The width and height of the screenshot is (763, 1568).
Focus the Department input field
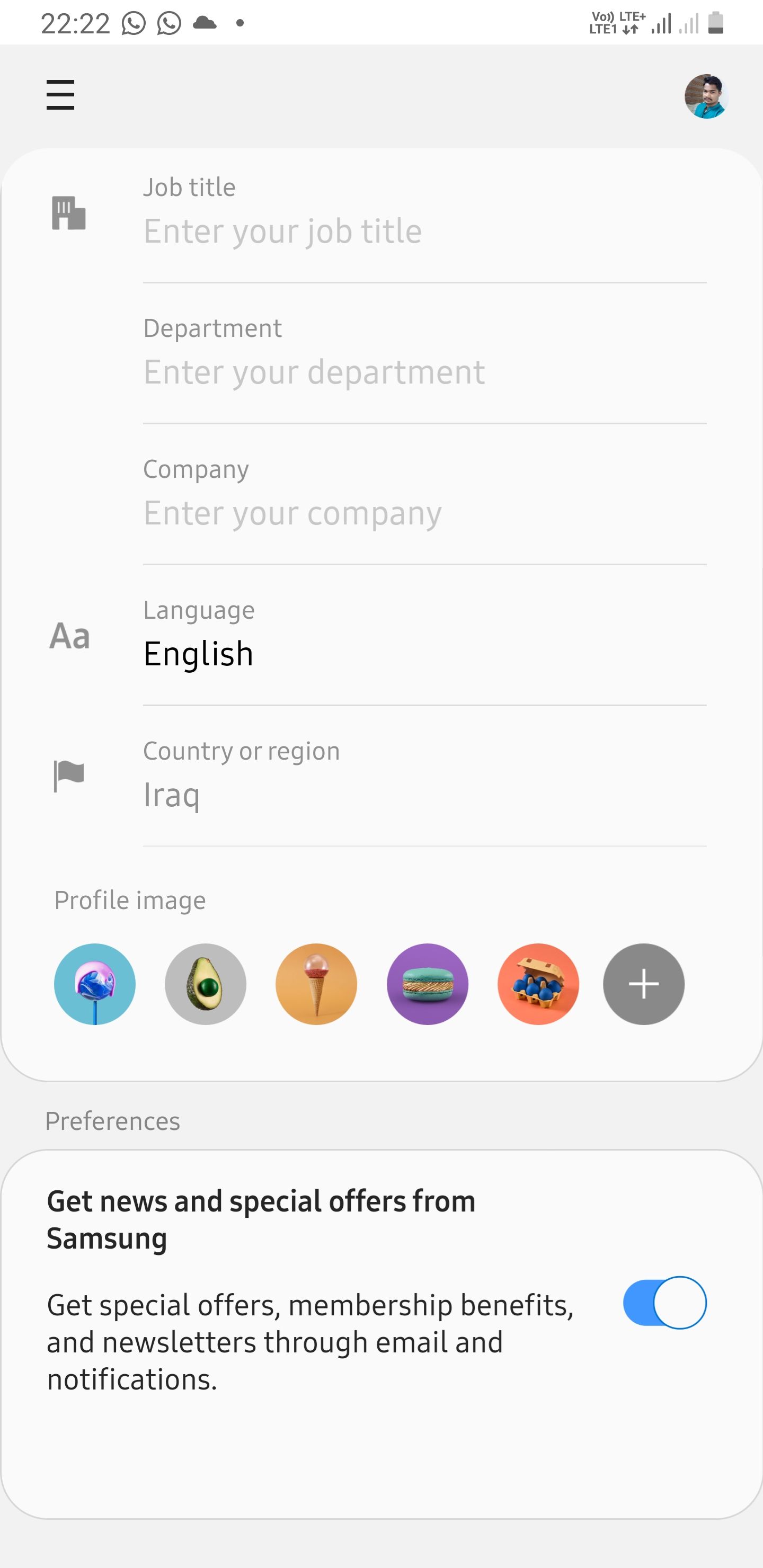(424, 372)
